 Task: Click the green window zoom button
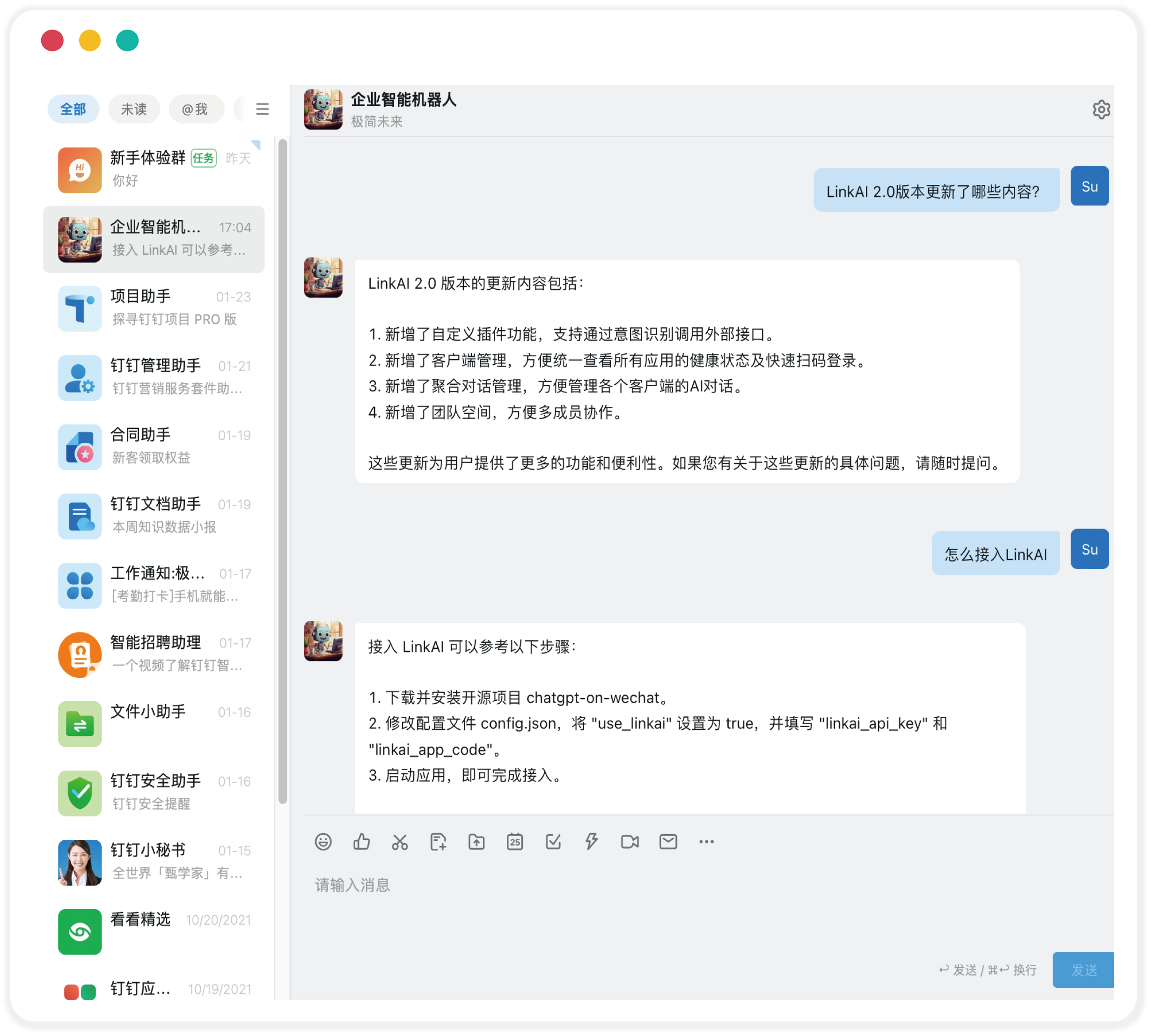tap(127, 40)
